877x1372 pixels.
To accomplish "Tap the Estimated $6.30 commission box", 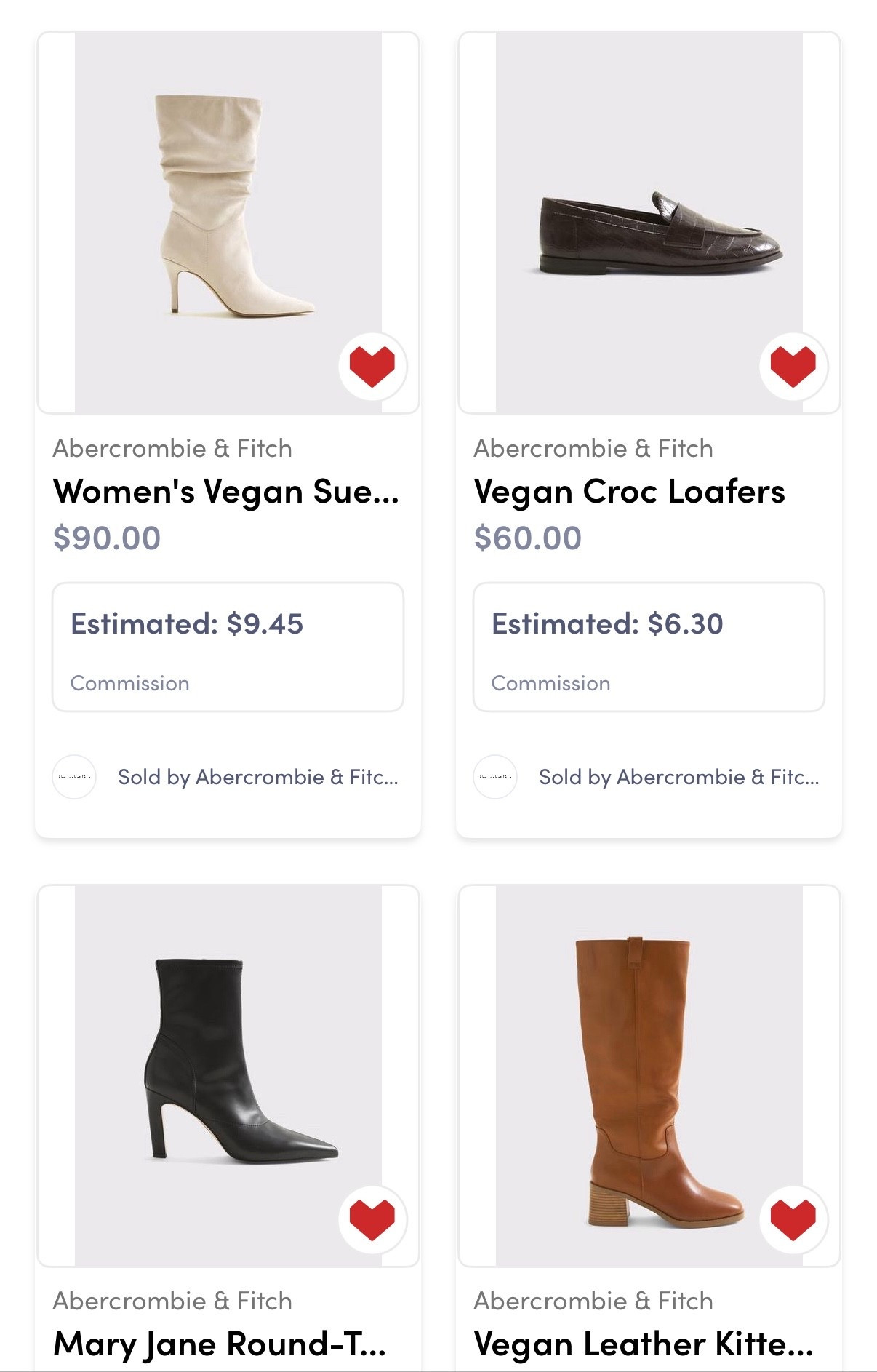I will tap(649, 647).
